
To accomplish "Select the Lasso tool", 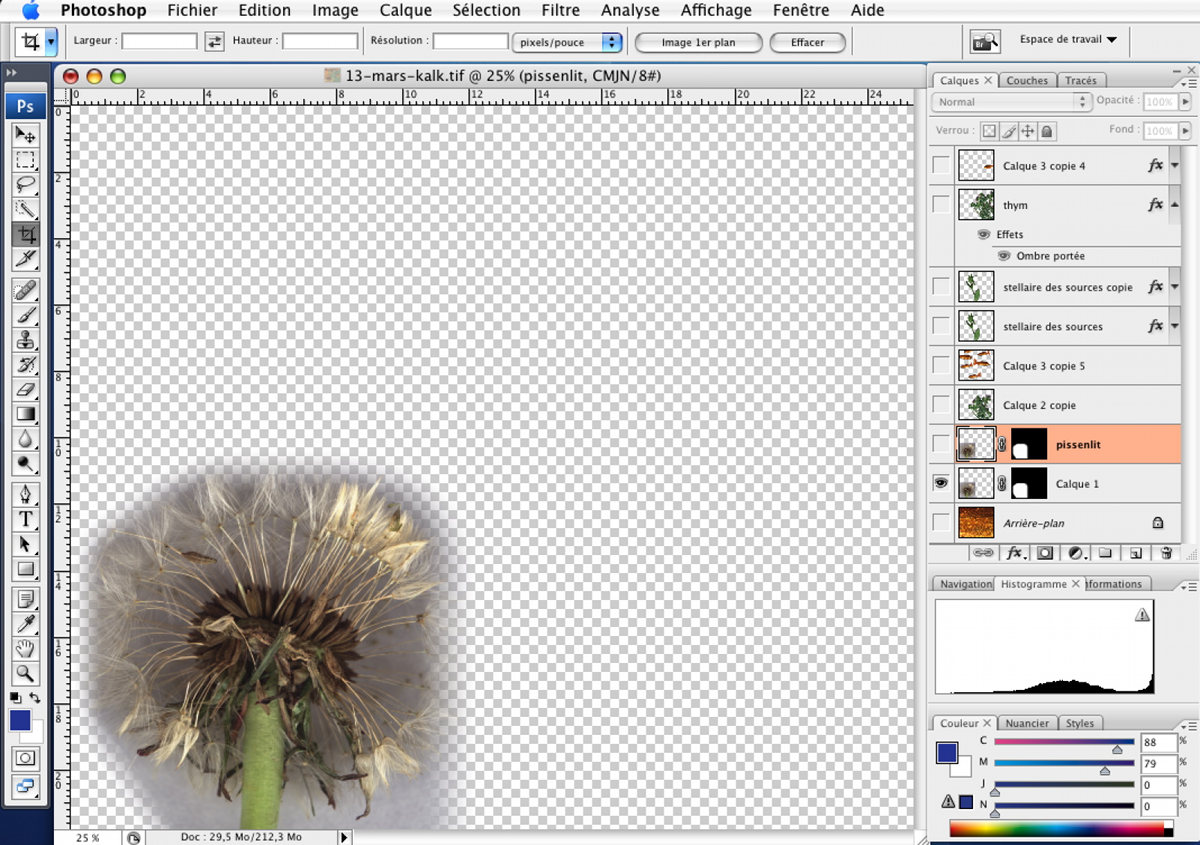I will pos(26,185).
